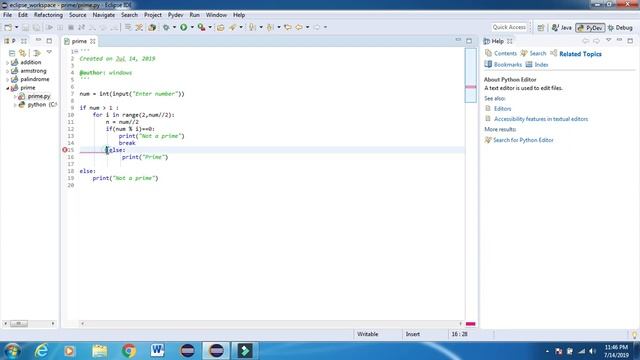
Task: Click the Terminate stop toolbar icon
Action: pyautogui.click(x=71, y=27)
